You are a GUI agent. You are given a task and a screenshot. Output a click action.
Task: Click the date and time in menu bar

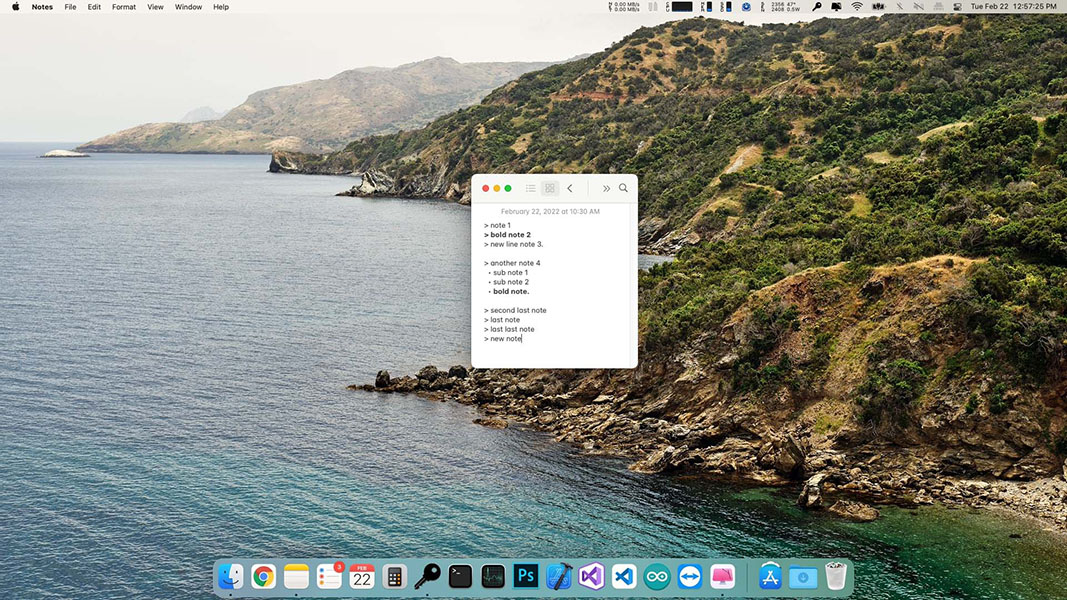tap(1013, 7)
